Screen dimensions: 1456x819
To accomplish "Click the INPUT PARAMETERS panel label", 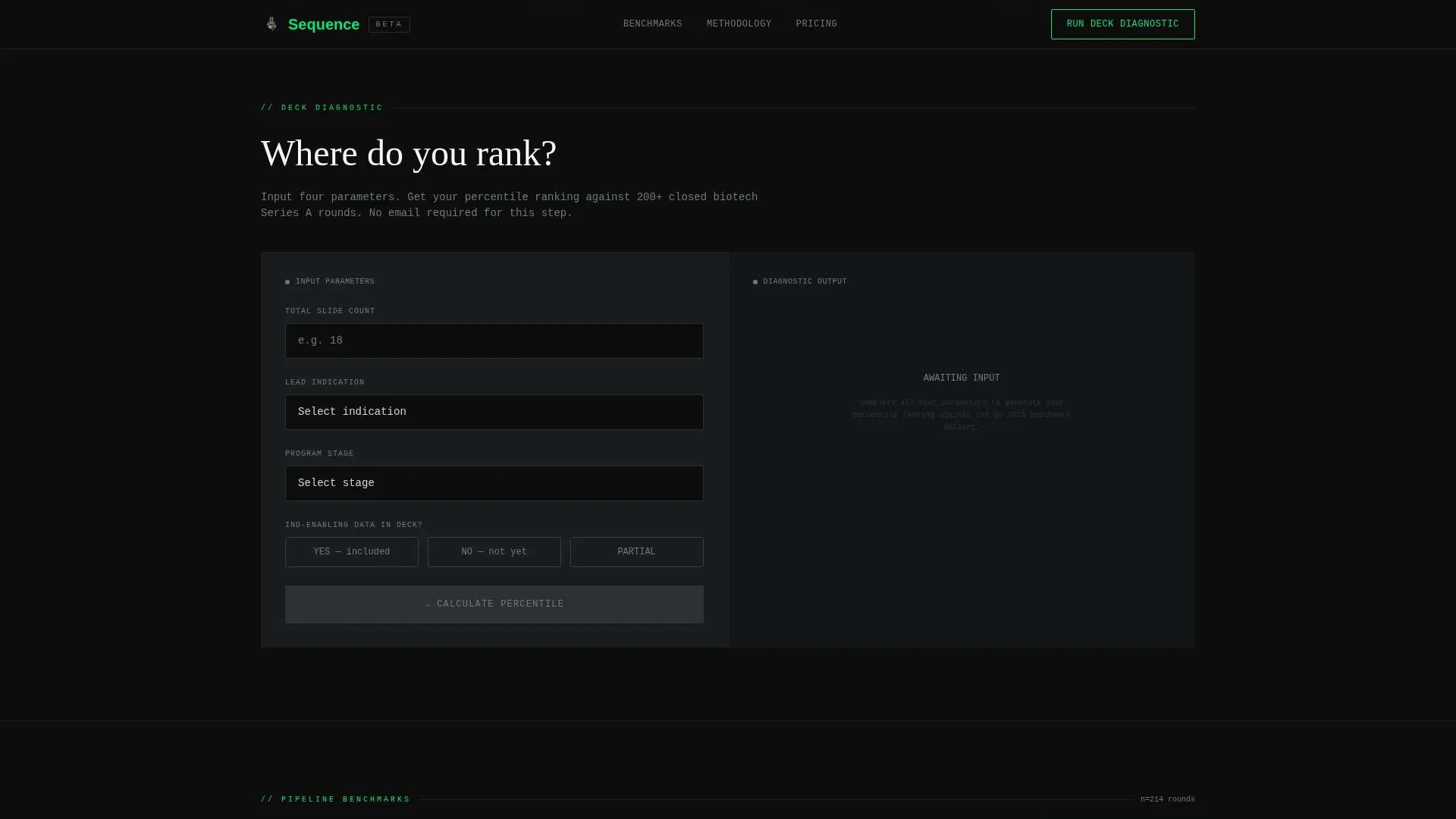I will 335,281.
